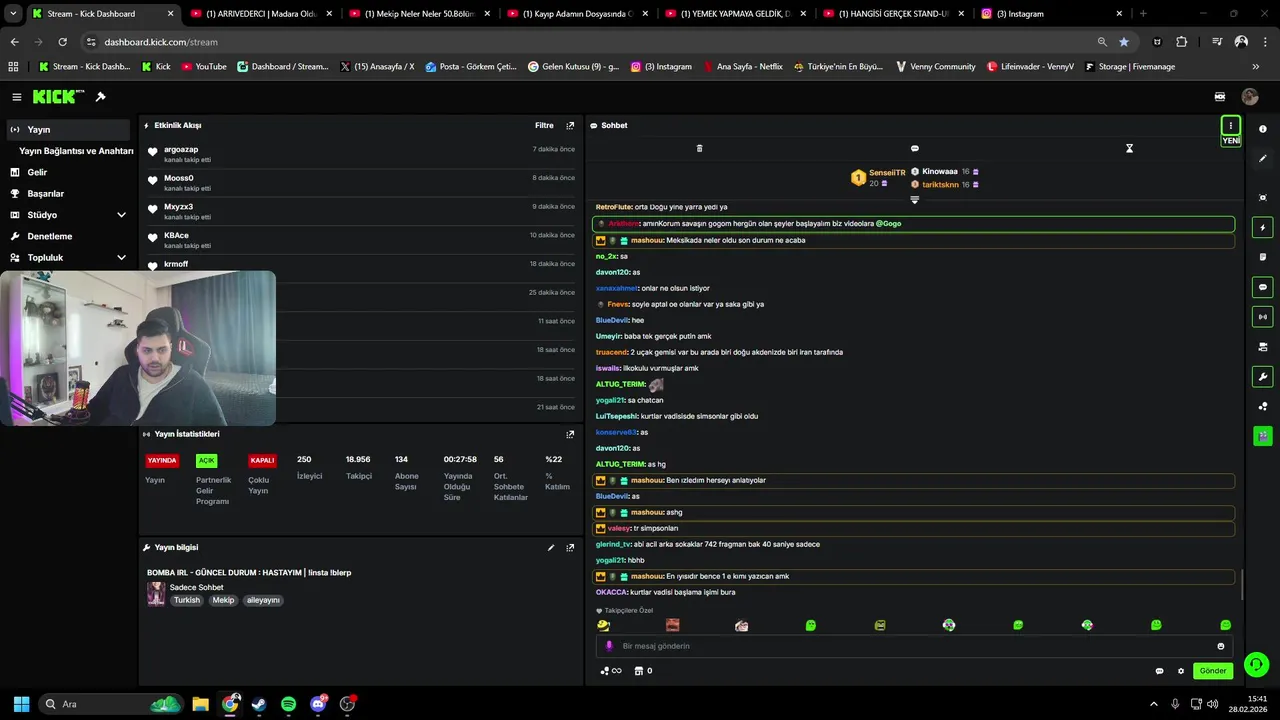This screenshot has width=1280, height=720.
Task: Switch to the ARRIVEDERCI YouTube tab
Action: pos(260,14)
